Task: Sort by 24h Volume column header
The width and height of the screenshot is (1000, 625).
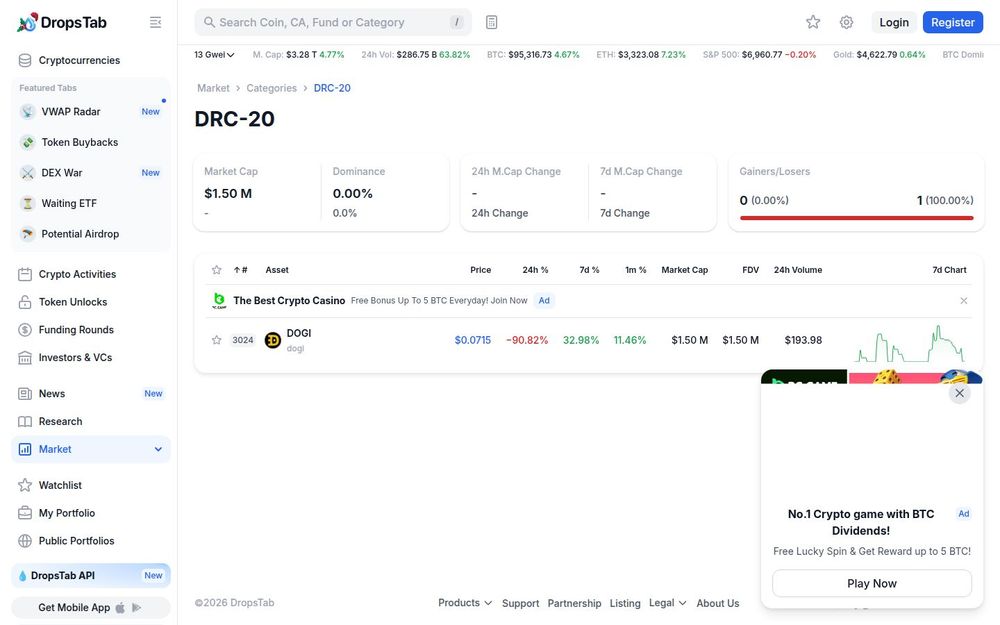Action: 798,270
